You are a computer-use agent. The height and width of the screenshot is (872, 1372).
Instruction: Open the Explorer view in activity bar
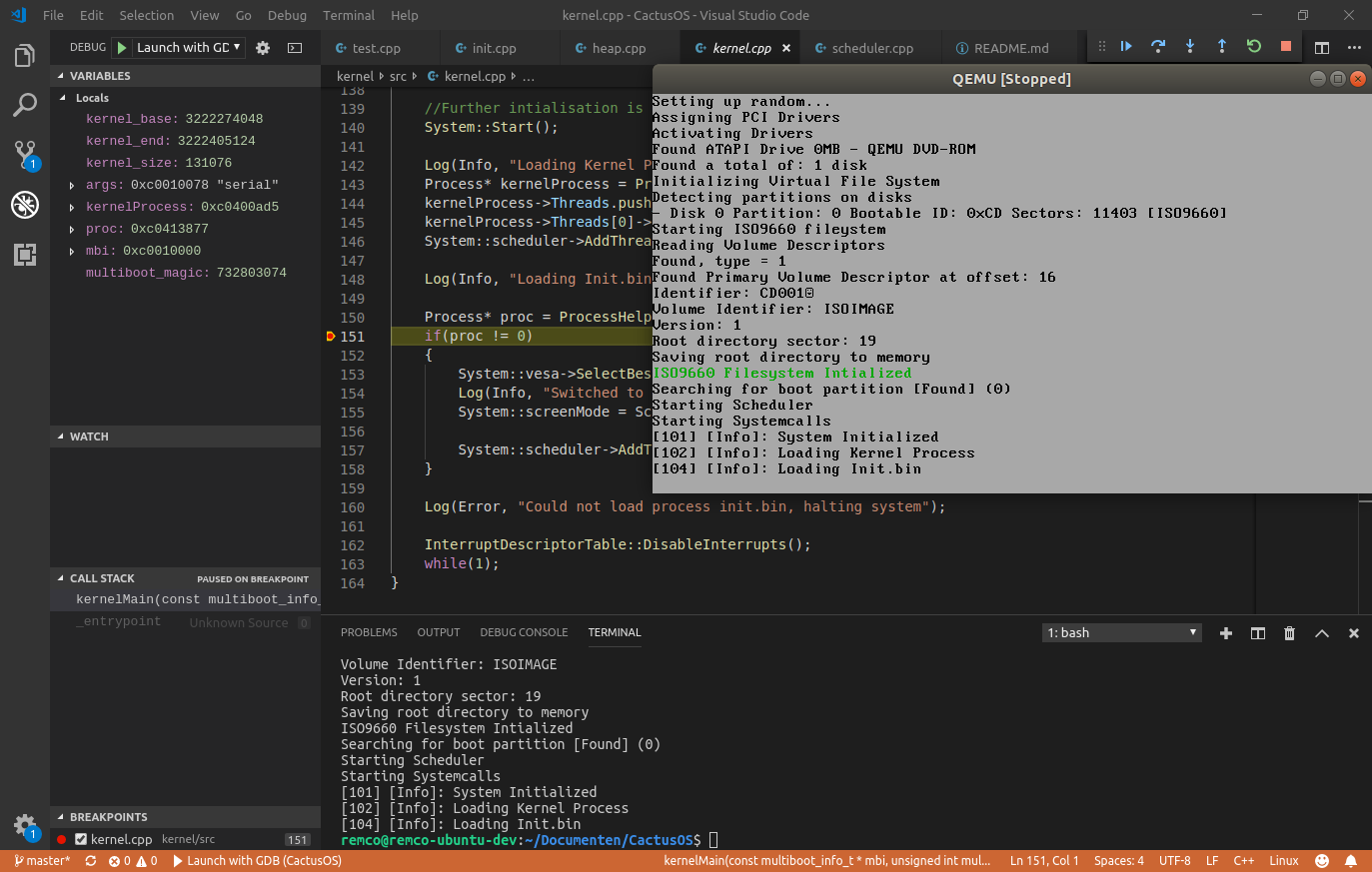click(x=25, y=56)
